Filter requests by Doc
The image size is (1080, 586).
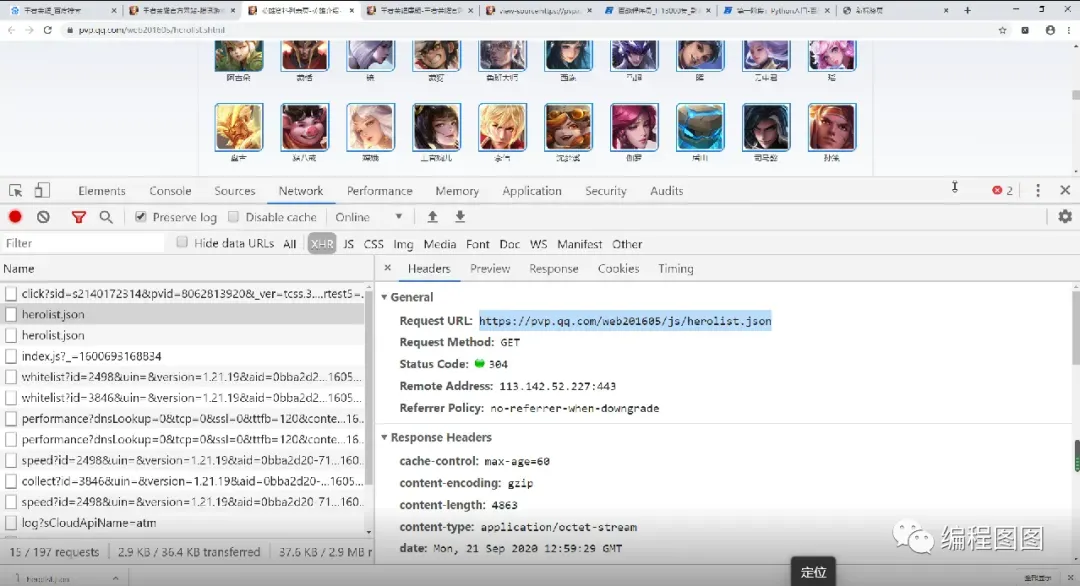510,244
